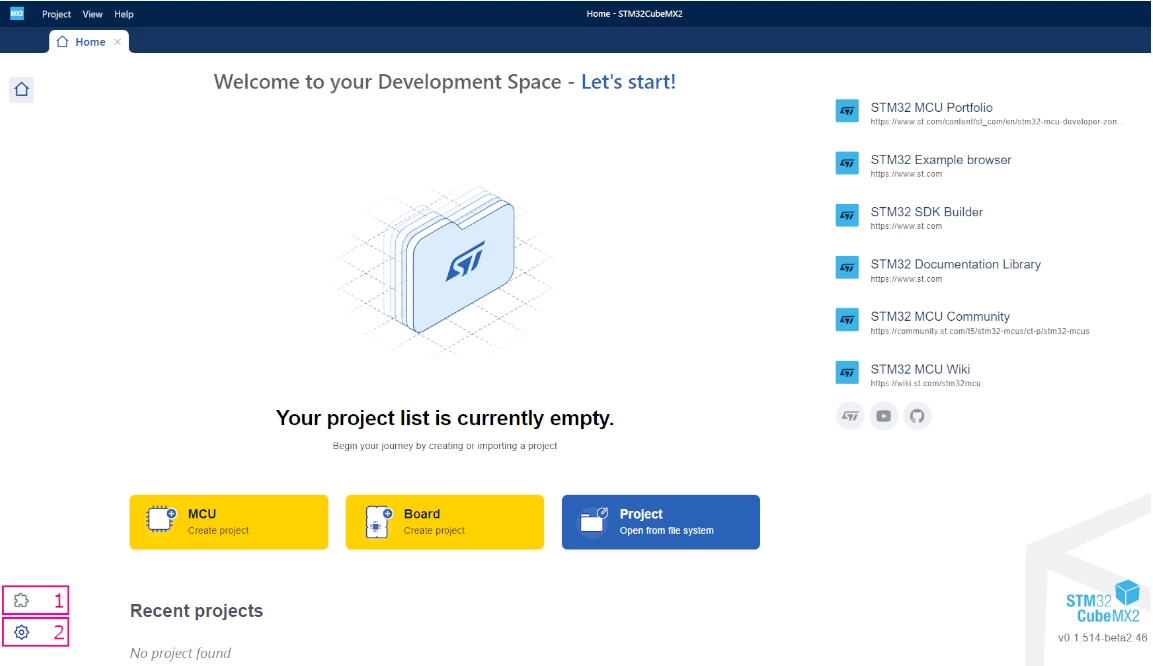Open the plugins puzzle-piece icon
The width and height of the screenshot is (1153, 666).
click(21, 601)
